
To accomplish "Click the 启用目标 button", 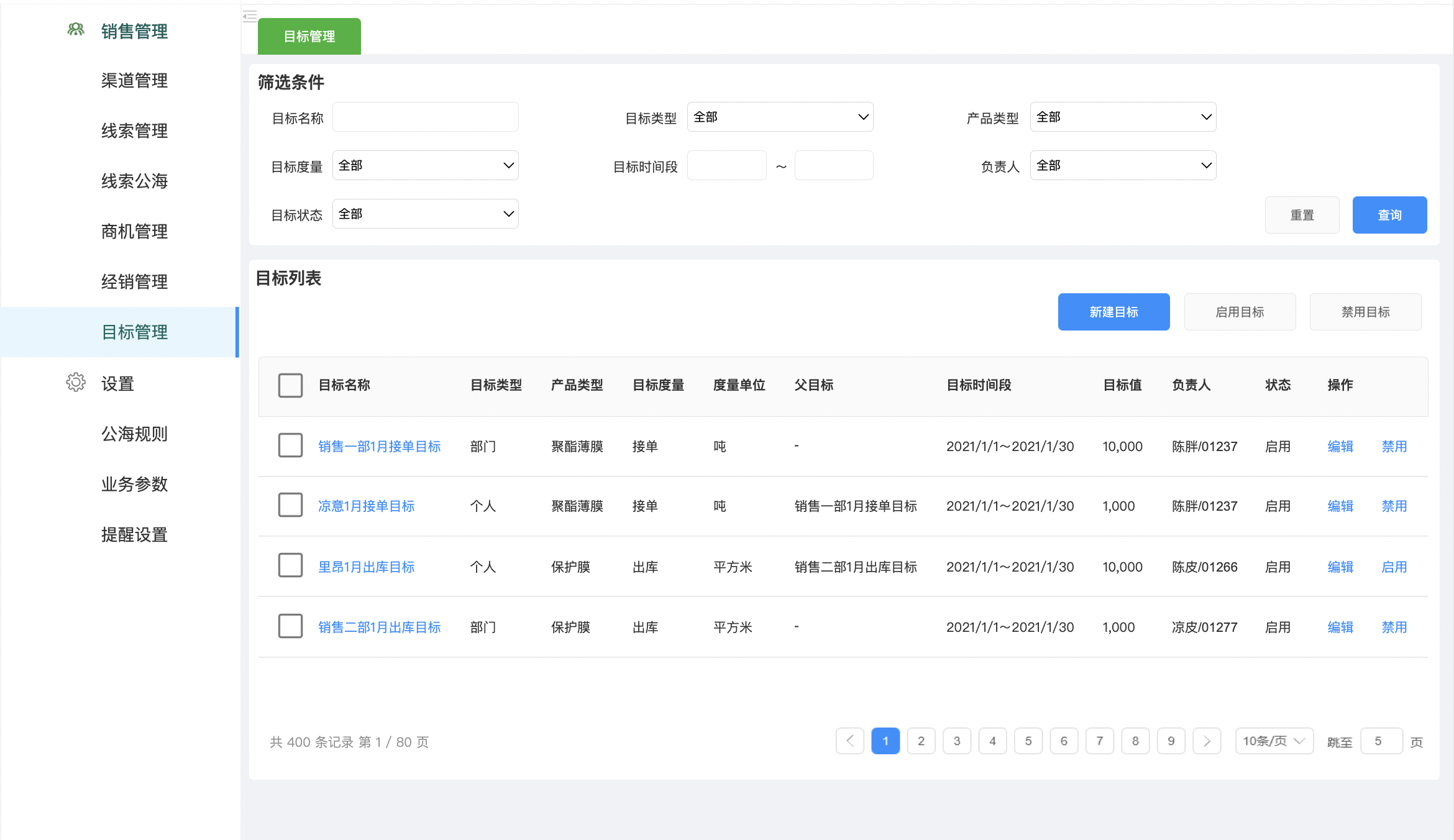I will pos(1240,312).
